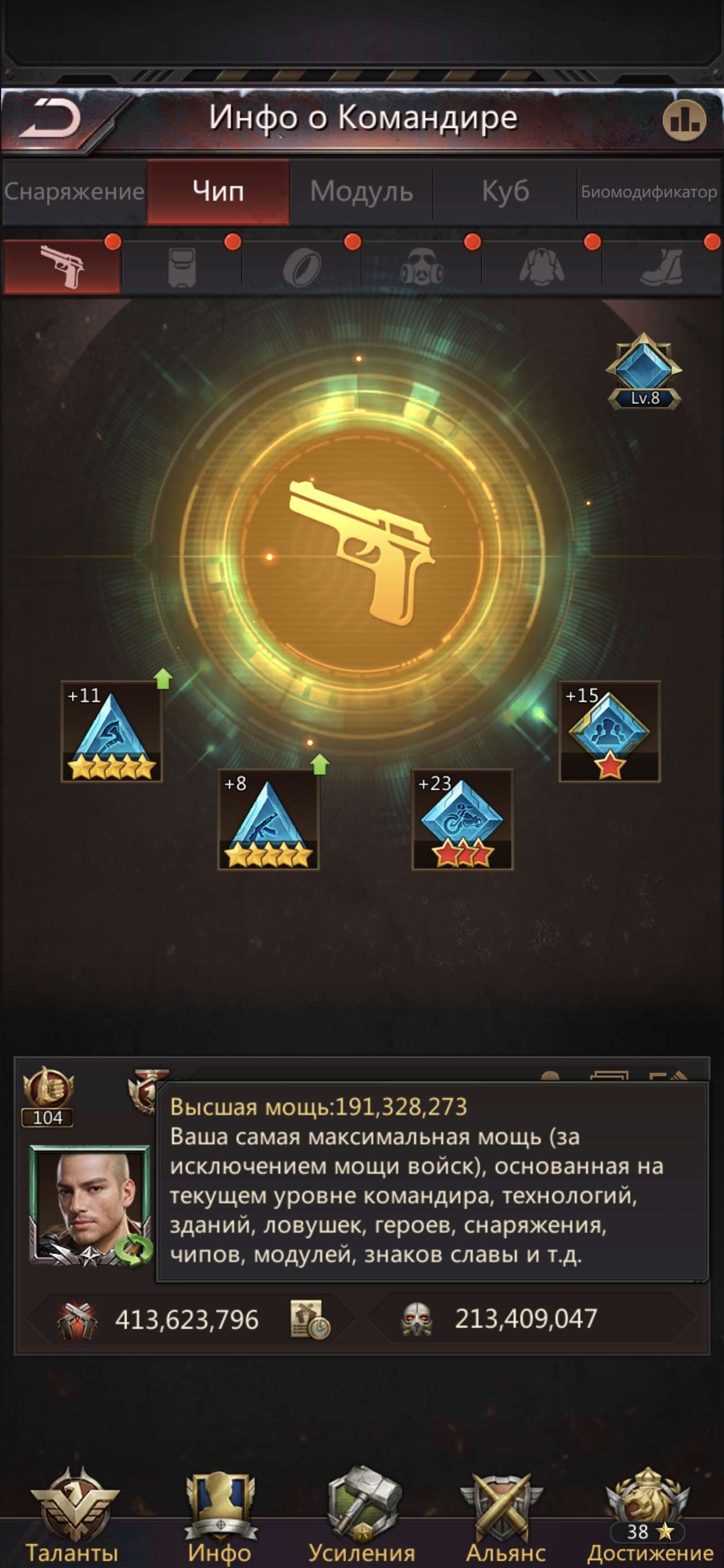Select the +11 triangle chip
724x1568 pixels.
(111, 731)
